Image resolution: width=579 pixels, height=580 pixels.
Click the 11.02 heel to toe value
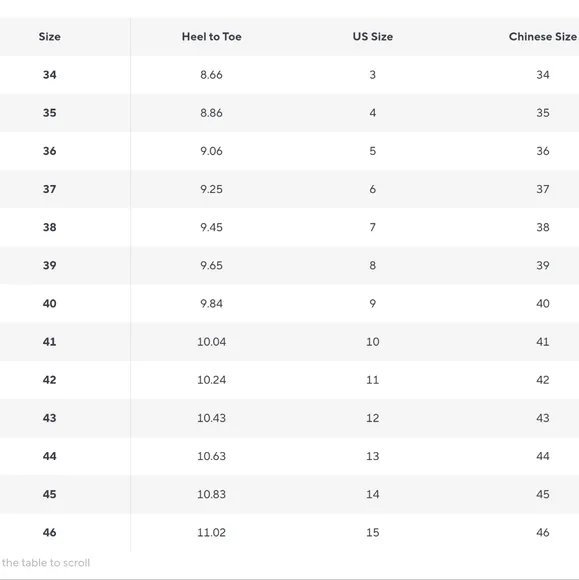(211, 532)
